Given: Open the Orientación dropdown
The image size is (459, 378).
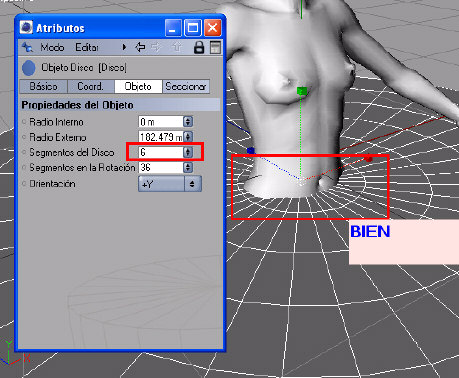Looking at the screenshot, I should point(170,184).
